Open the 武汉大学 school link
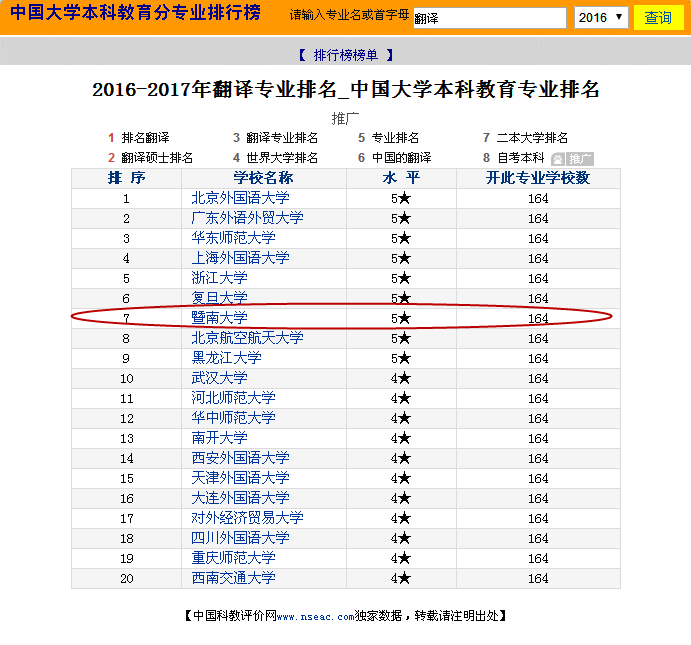The image size is (691, 645). pos(219,378)
